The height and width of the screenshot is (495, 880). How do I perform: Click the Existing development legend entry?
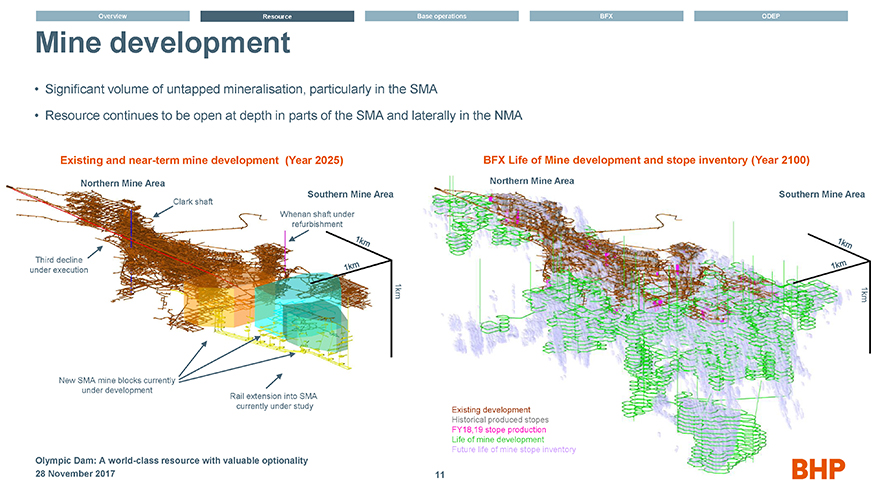coord(491,410)
